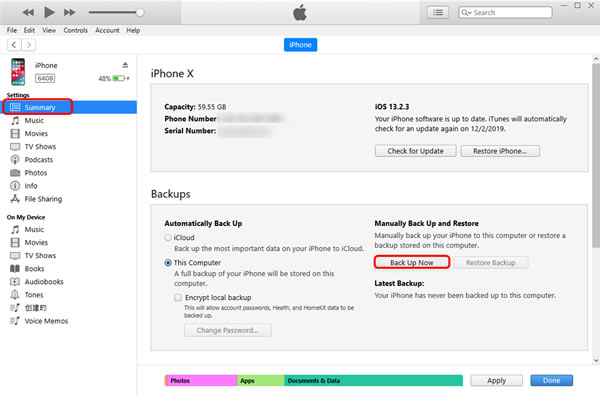The image size is (600, 395).
Task: Open Music under Settings
Action: (69, 121)
